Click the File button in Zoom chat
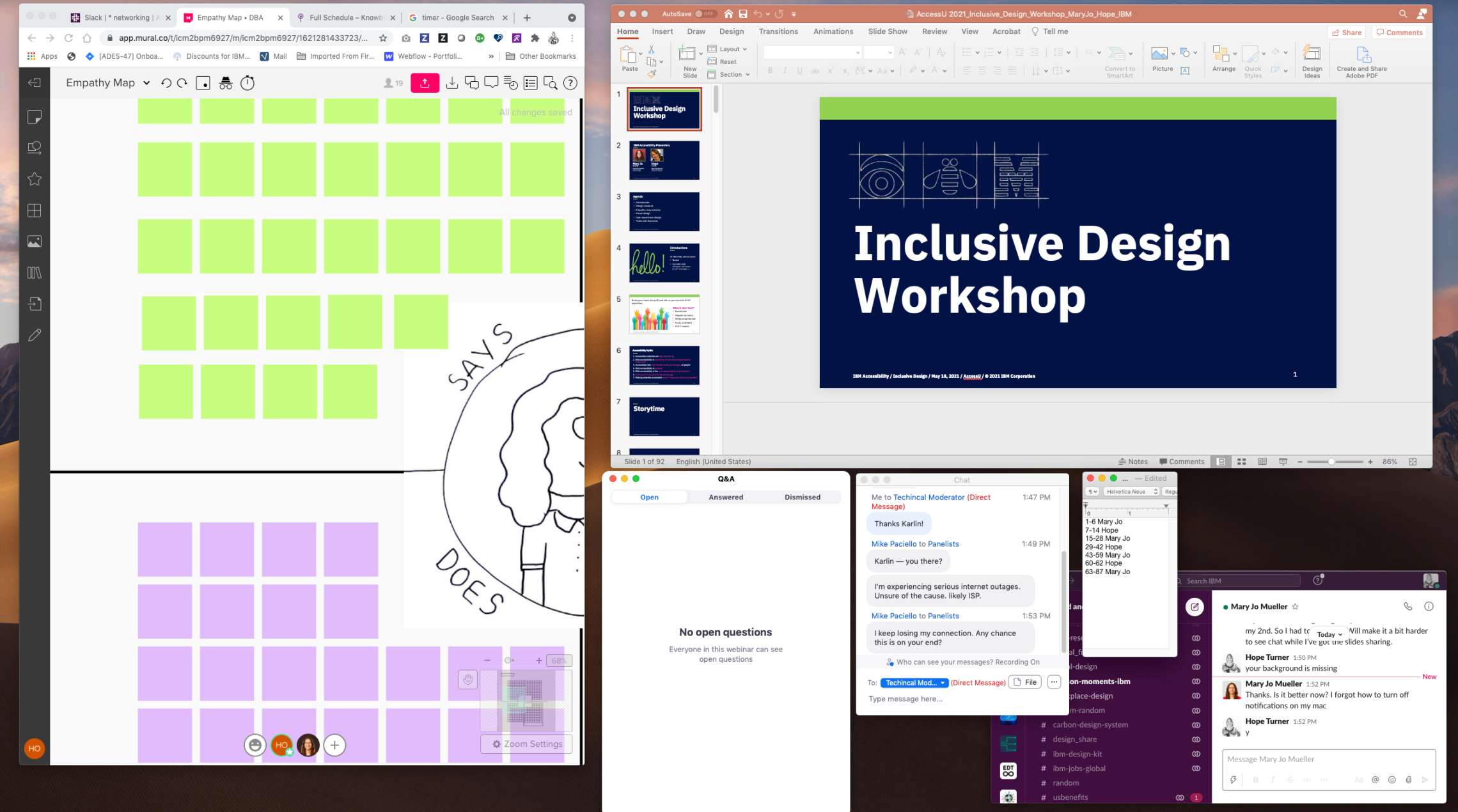Viewport: 1458px width, 812px height. pos(1024,682)
